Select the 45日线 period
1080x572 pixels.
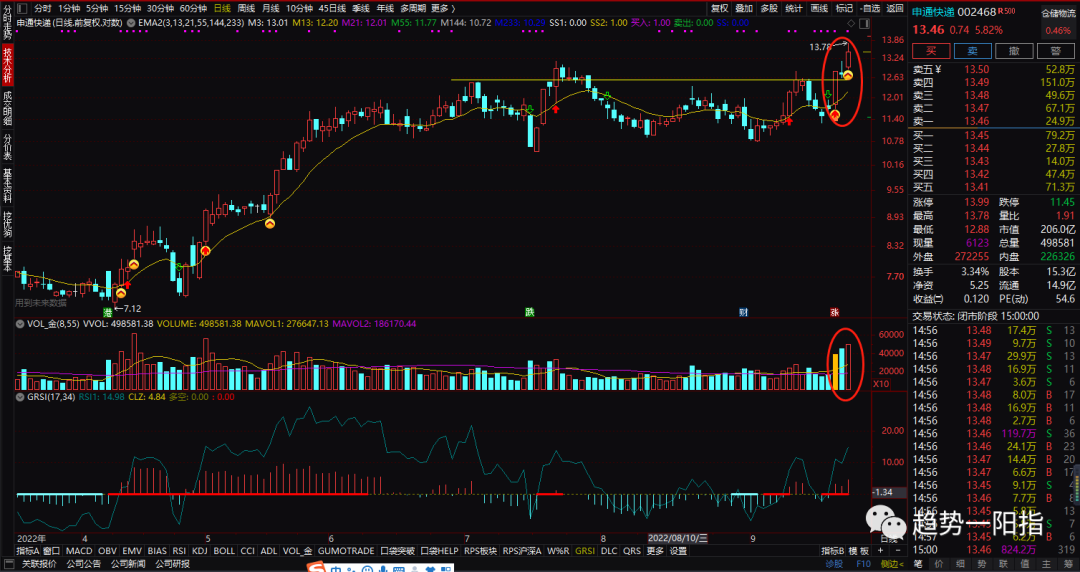click(333, 8)
